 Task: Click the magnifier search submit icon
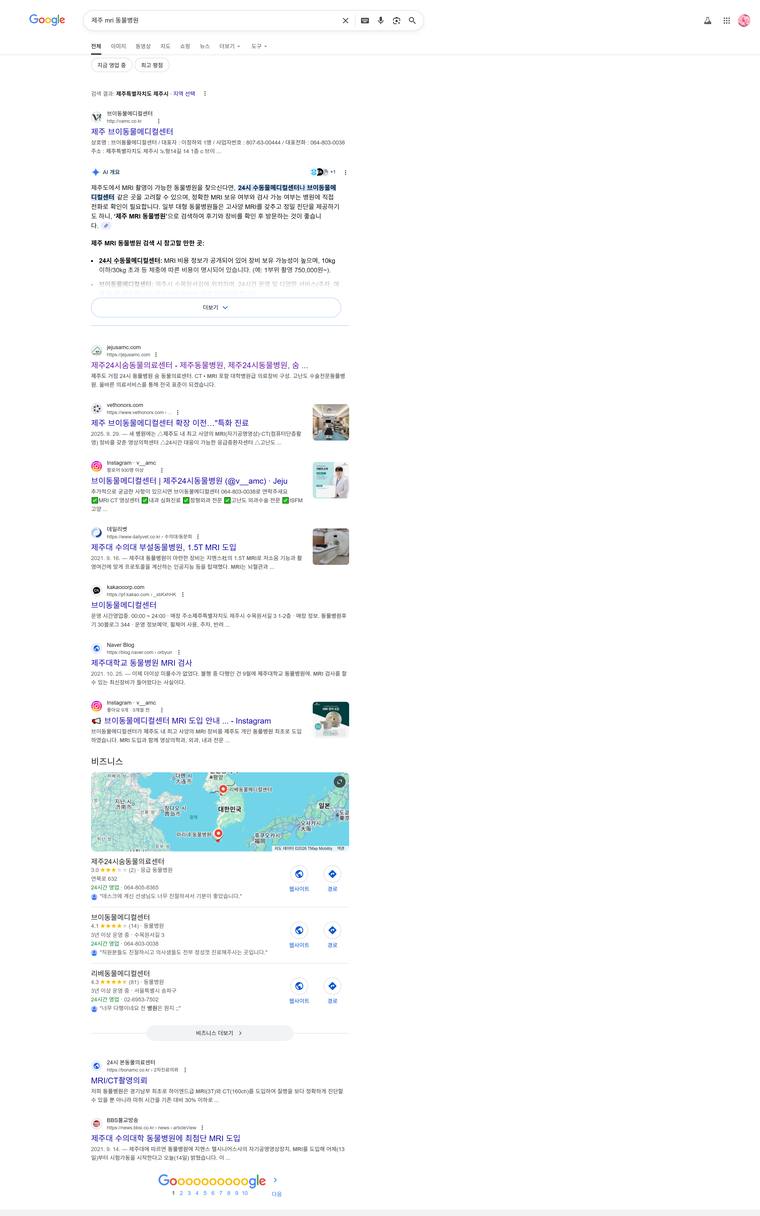[412, 20]
